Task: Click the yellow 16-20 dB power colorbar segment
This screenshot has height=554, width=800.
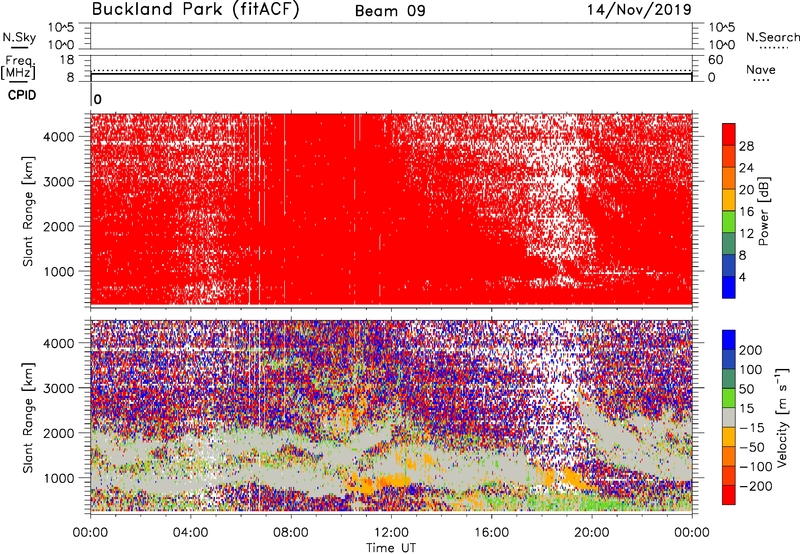Action: coord(729,199)
